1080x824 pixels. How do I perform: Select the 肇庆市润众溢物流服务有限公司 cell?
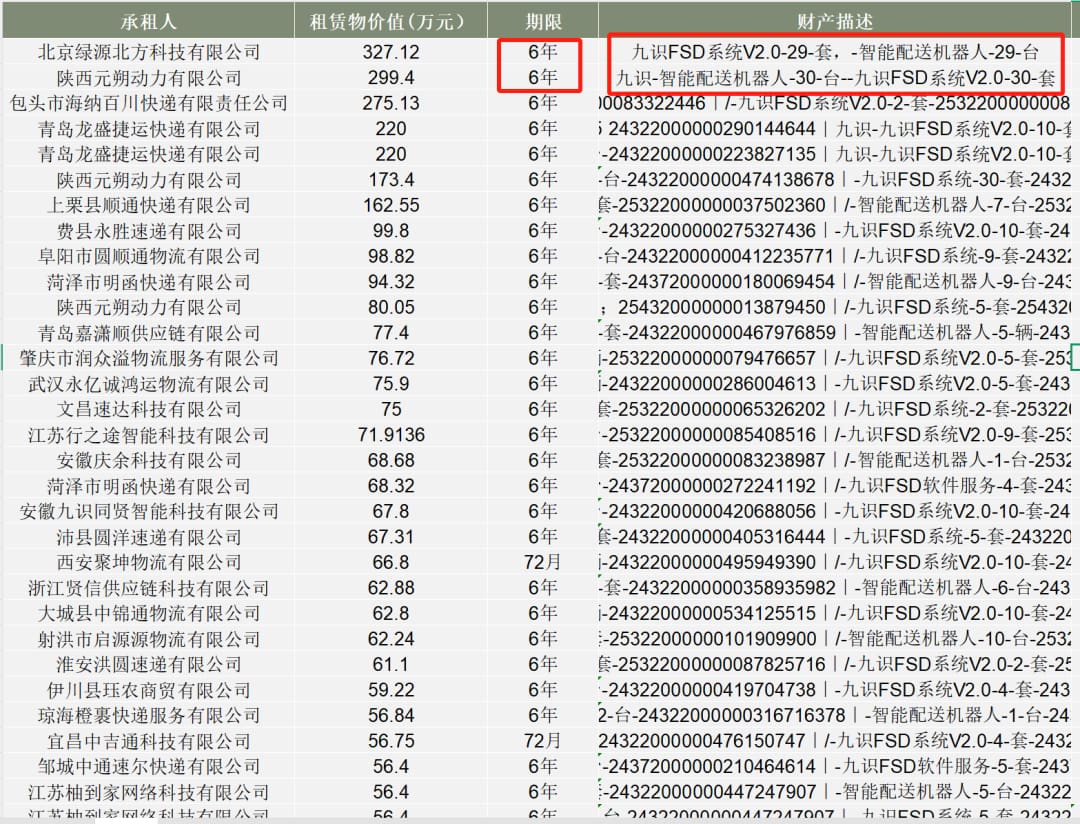coord(148,358)
